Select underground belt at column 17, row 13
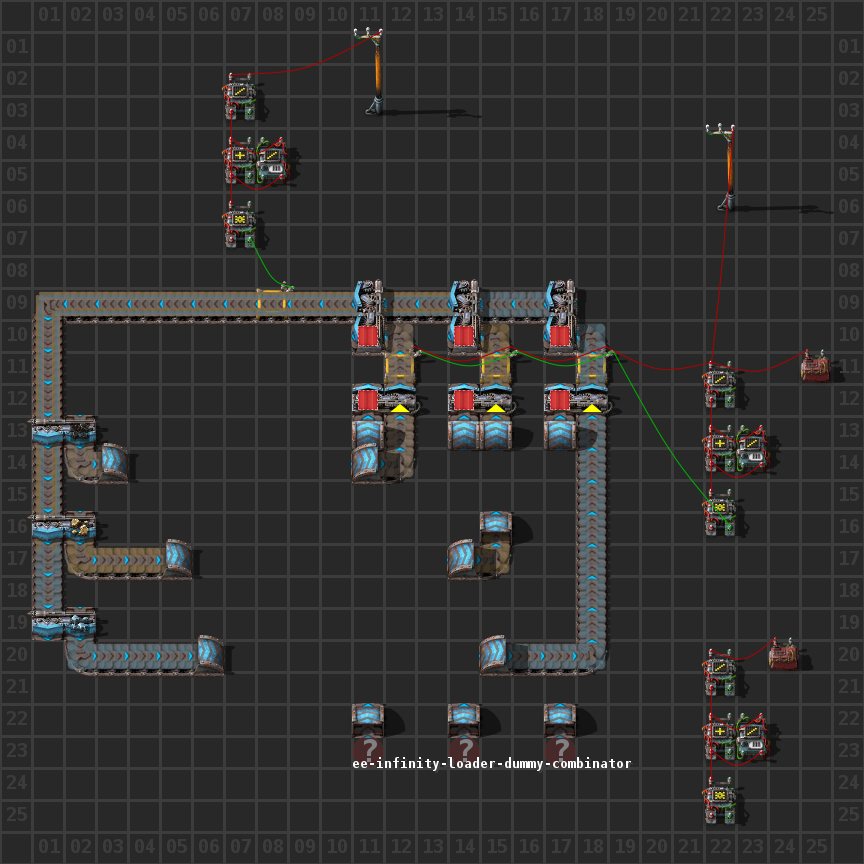864x864 pixels. pos(560,432)
